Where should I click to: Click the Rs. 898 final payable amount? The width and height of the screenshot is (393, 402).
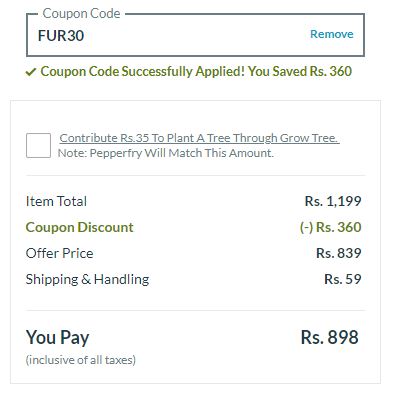coord(330,337)
